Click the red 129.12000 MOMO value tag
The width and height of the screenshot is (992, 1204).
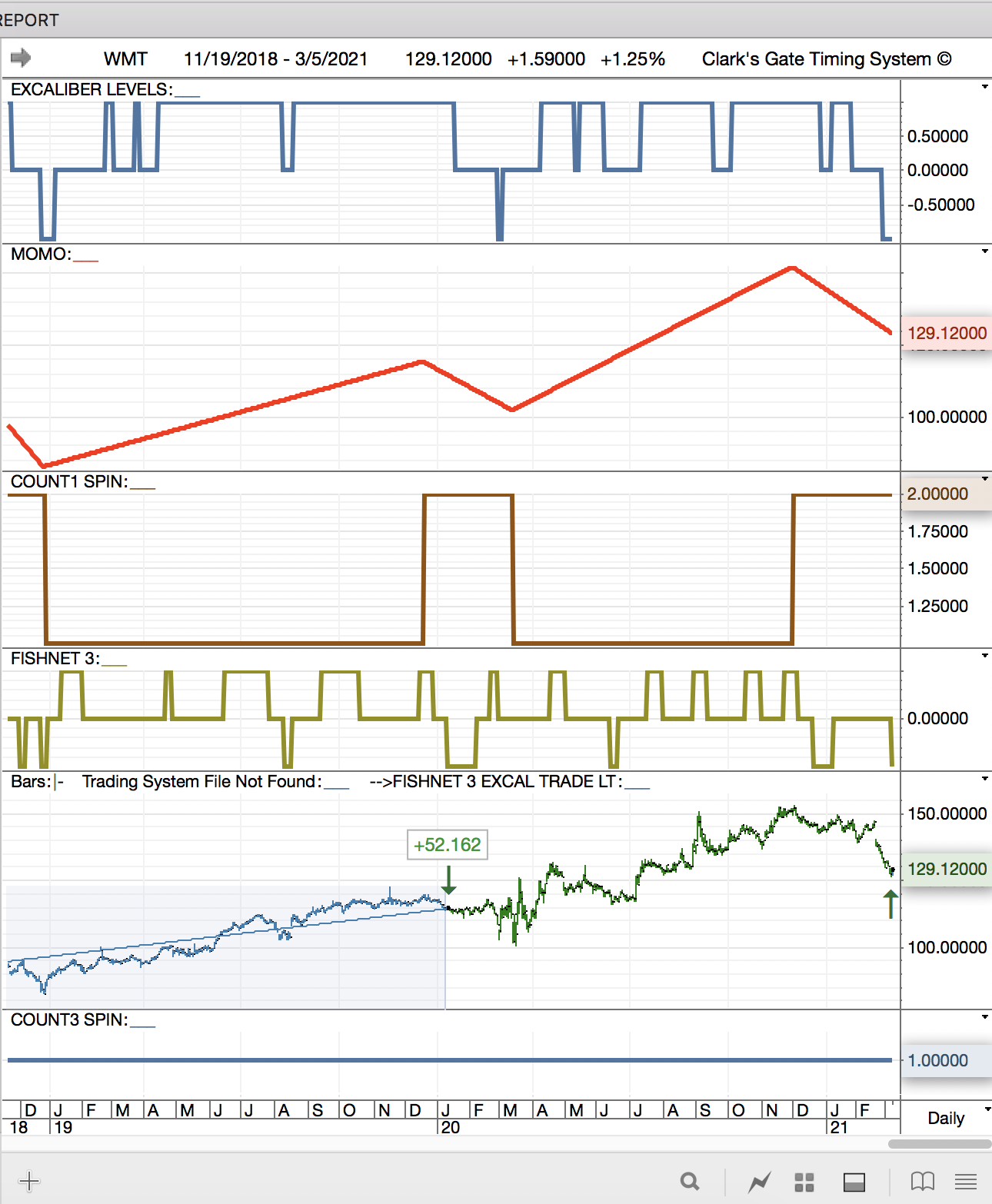947,333
